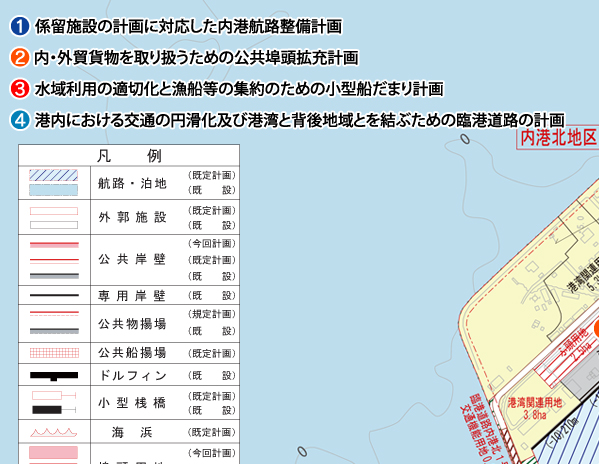Click the 凡例 legend header
Screen dimensions: 599x464
129,155
